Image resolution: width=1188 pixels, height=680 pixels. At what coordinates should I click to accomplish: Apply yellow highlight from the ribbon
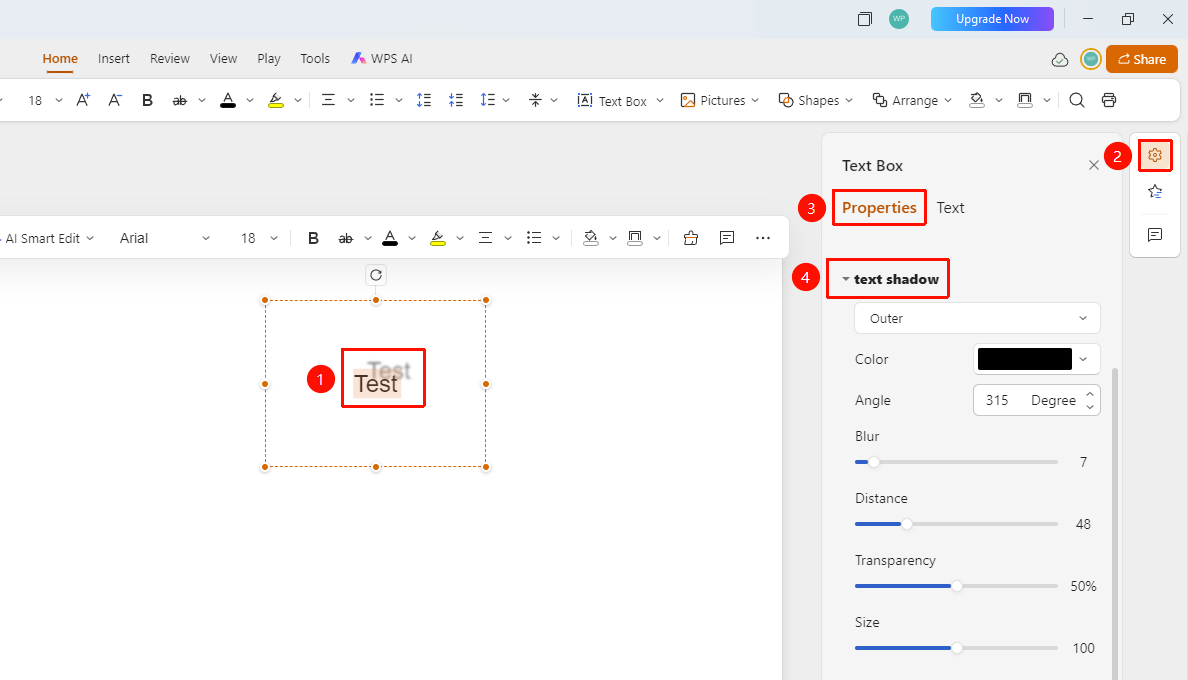276,100
